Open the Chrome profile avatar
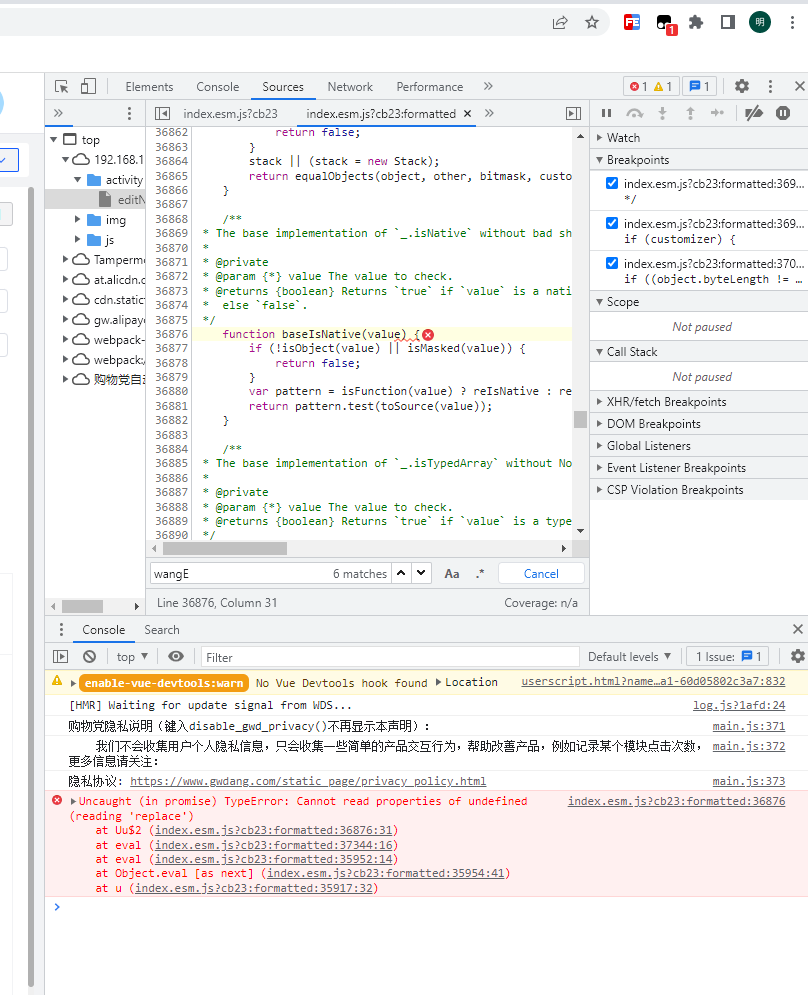 (x=760, y=23)
